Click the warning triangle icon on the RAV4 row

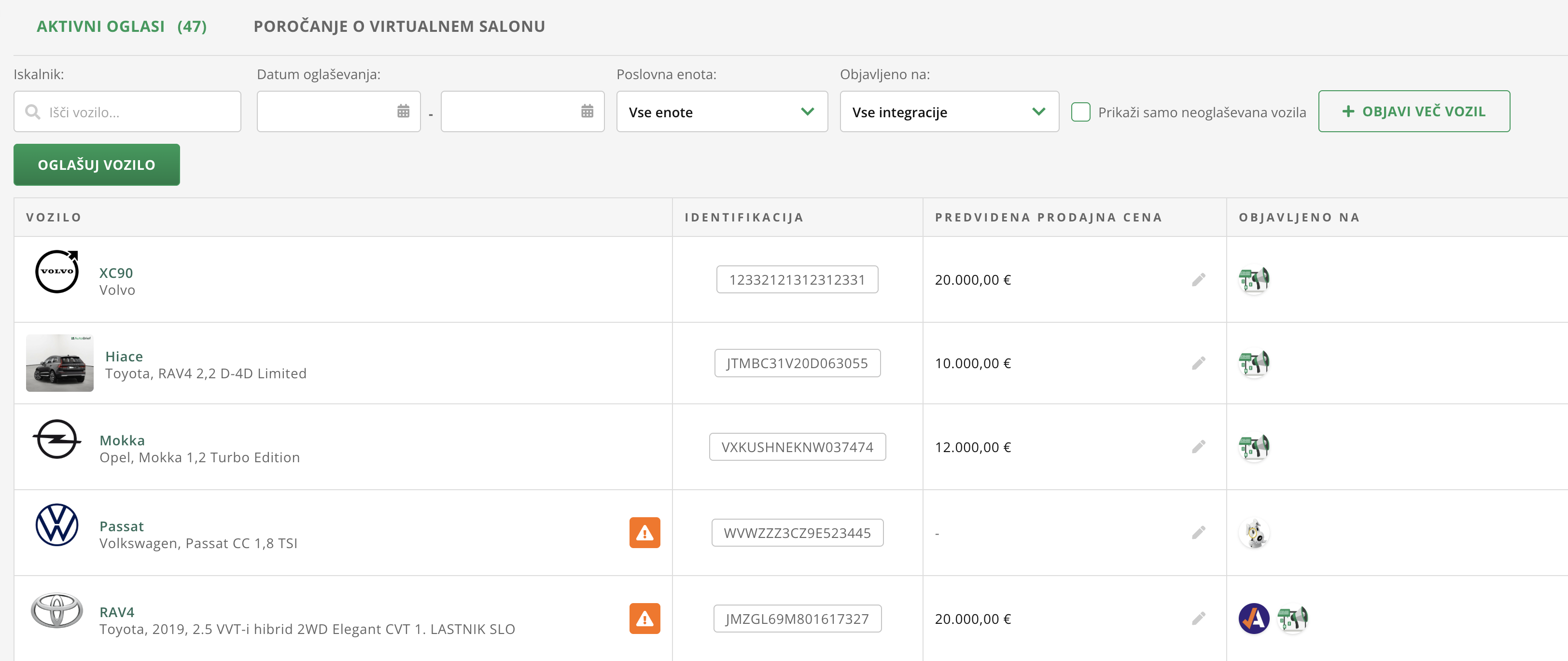[644, 619]
